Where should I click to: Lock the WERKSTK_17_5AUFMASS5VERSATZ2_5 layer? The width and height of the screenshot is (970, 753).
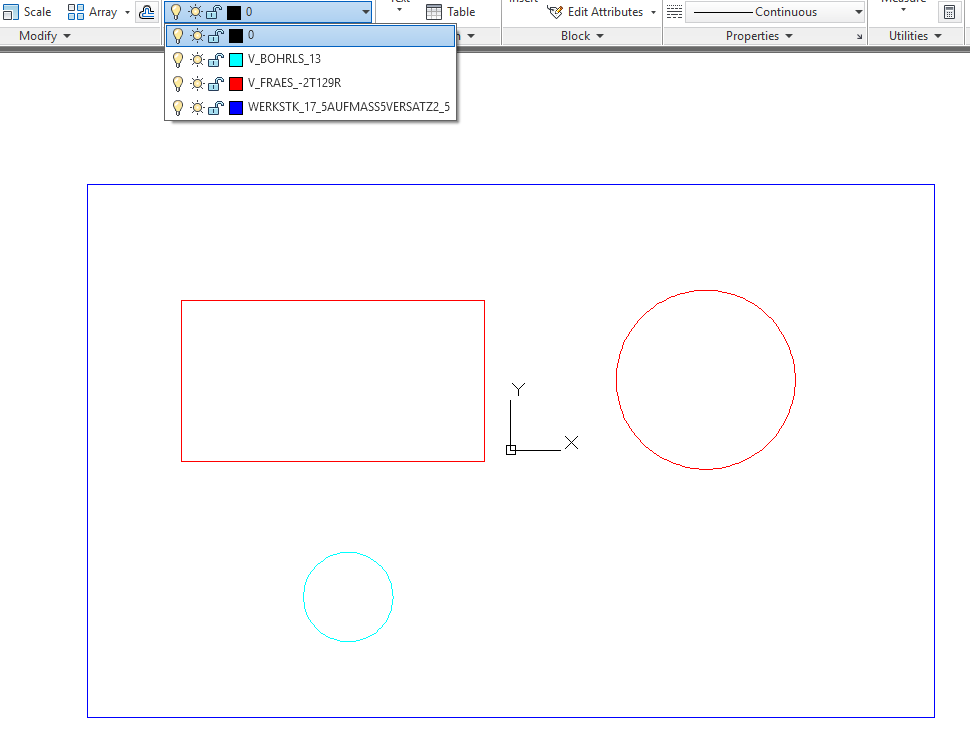click(x=214, y=107)
